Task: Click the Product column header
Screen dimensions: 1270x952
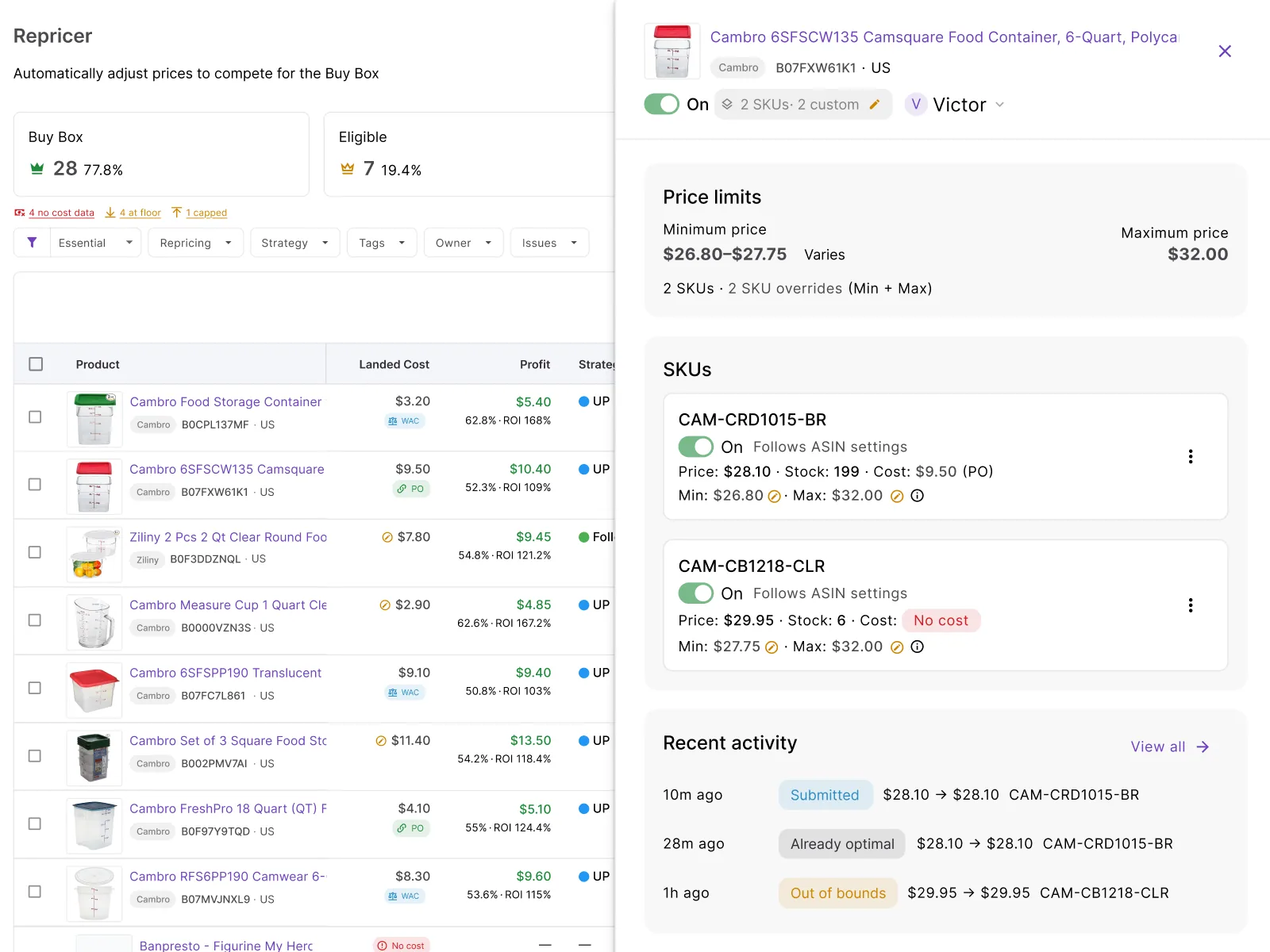Action: [x=98, y=365]
